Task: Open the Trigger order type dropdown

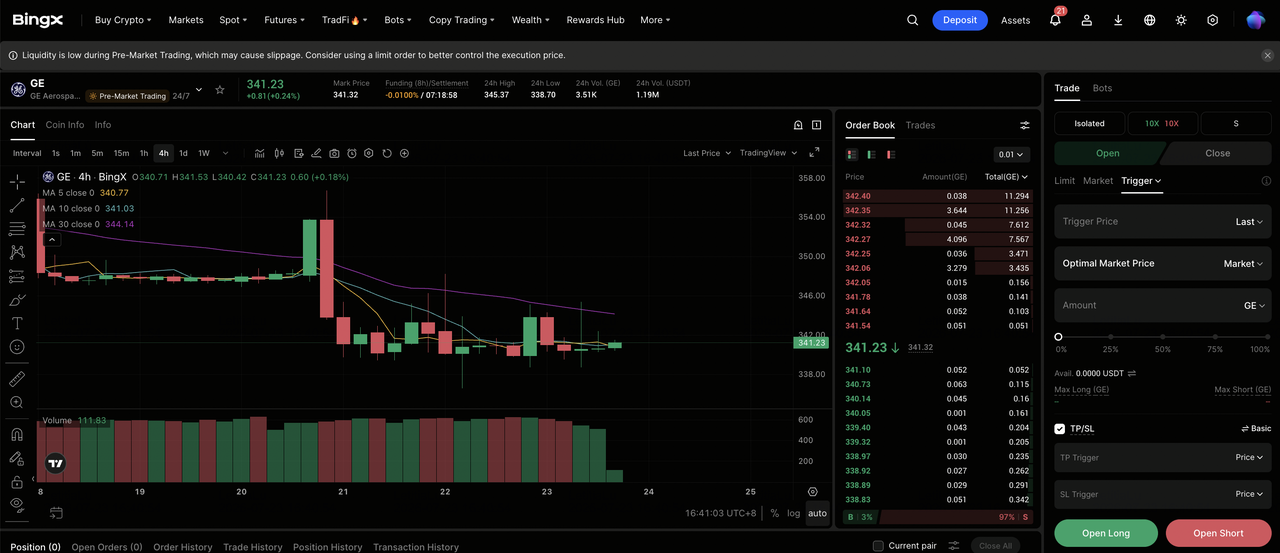Action: (1141, 181)
